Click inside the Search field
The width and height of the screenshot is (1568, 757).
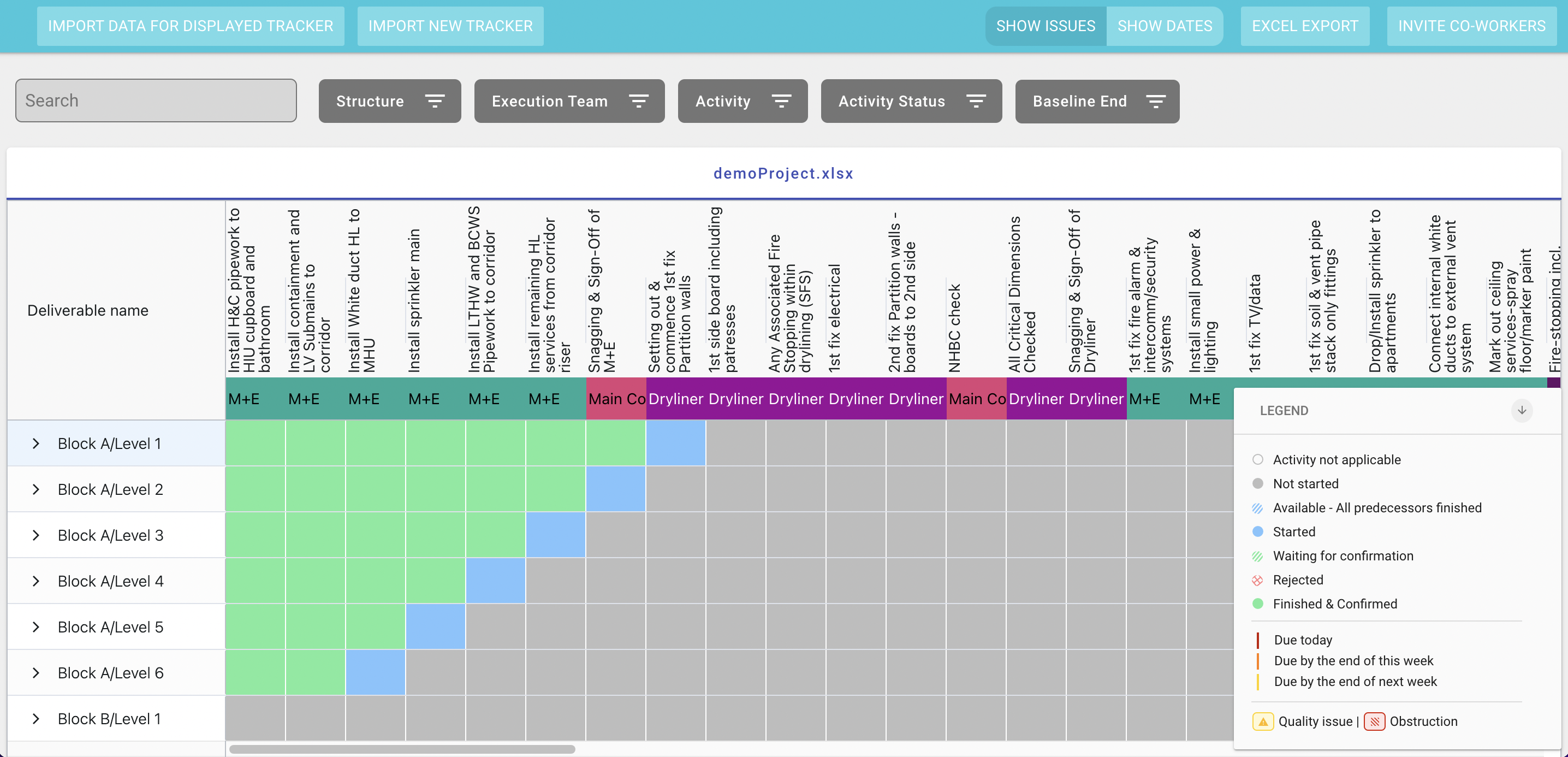[155, 100]
